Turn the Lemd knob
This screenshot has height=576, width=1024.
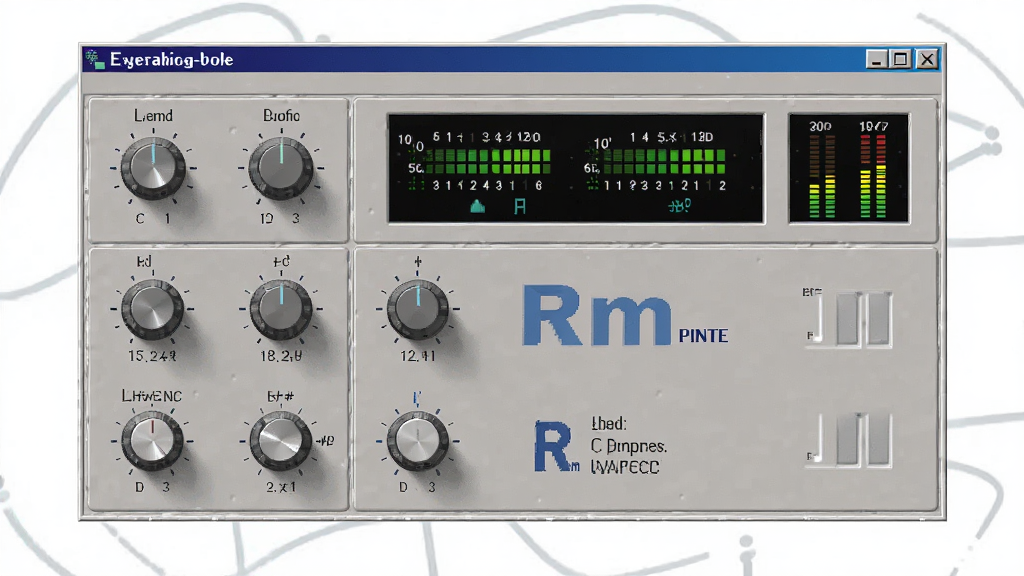point(153,168)
